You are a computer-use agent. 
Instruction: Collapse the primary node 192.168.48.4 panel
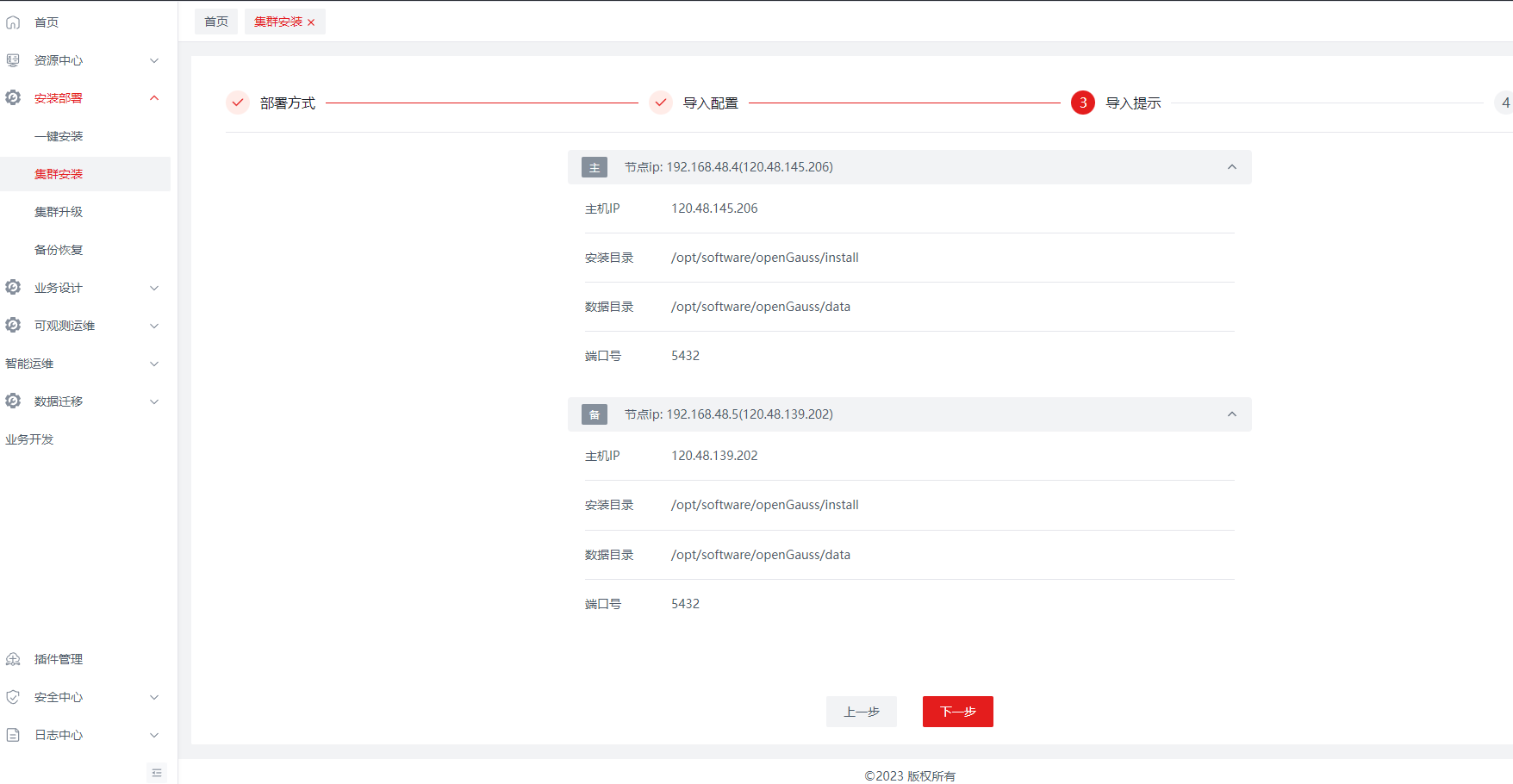1231,167
